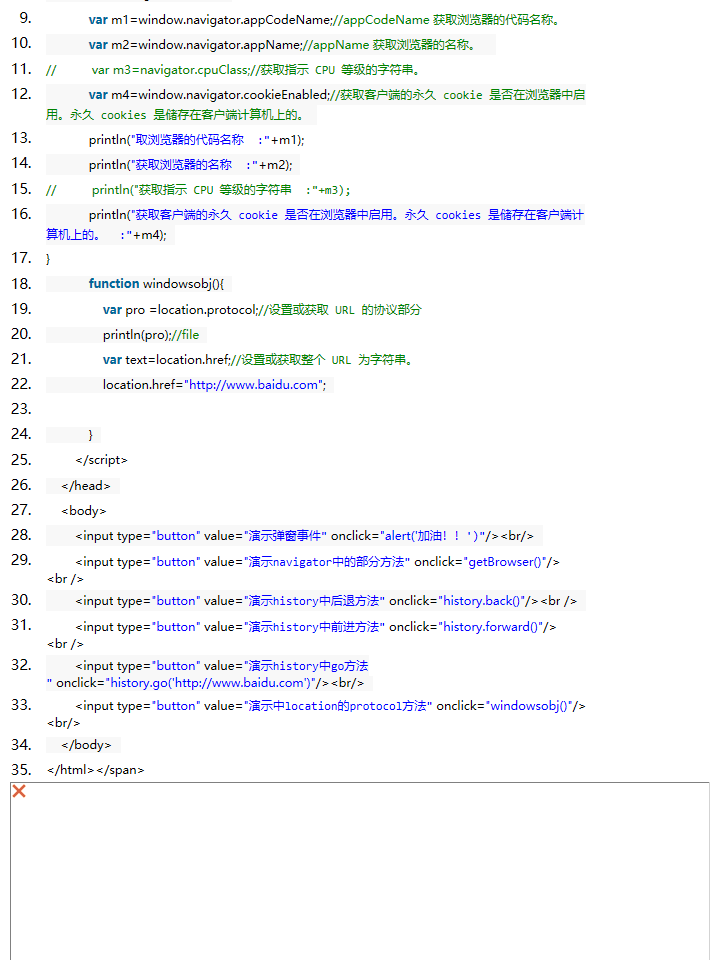Click the broken image icon below the code

[19, 791]
